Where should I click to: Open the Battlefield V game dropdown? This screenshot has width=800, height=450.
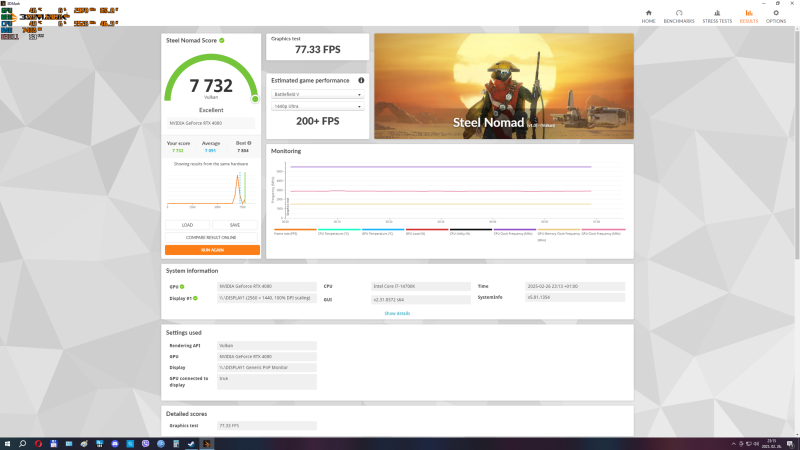(317, 94)
